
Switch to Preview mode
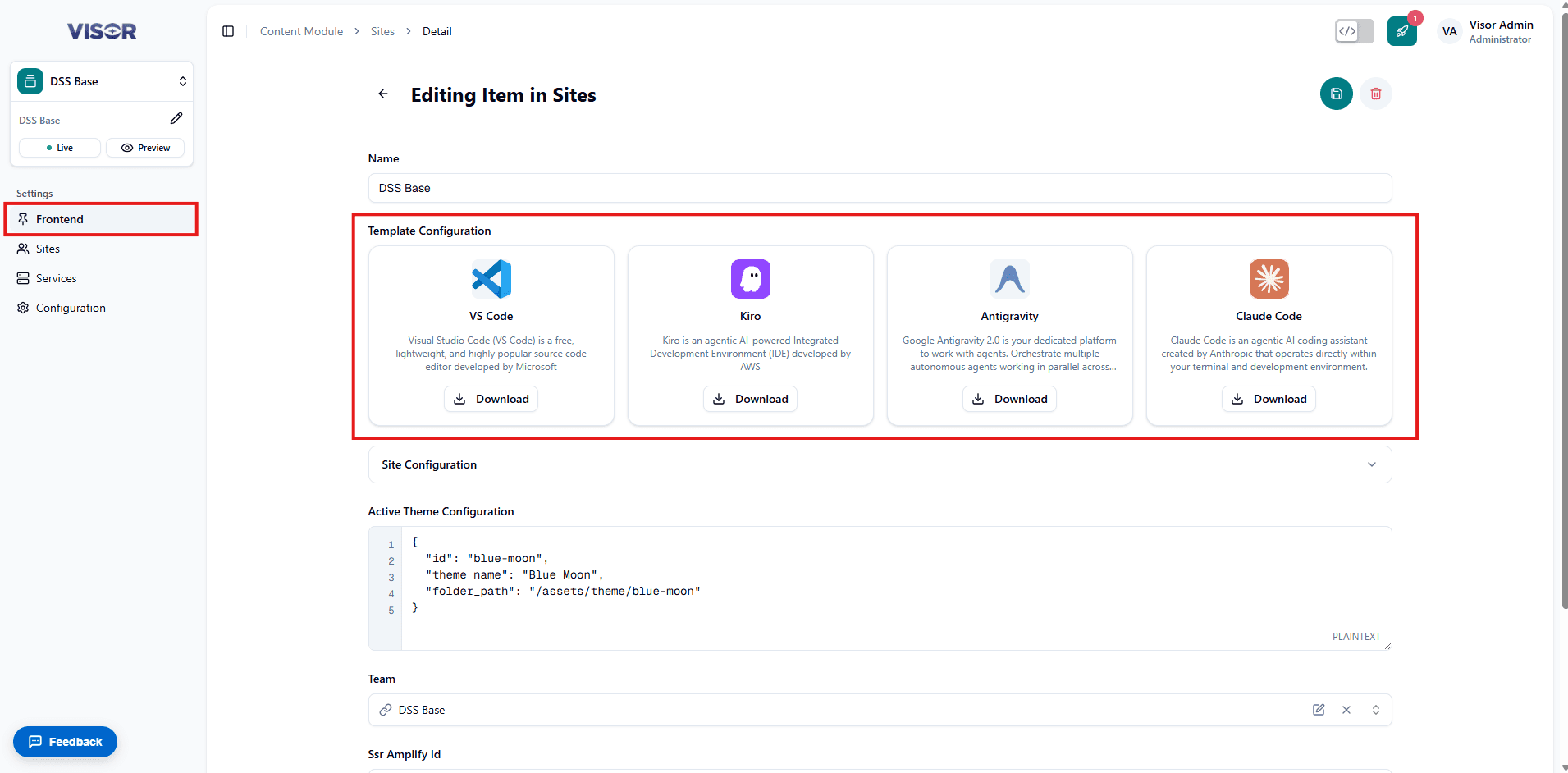point(145,148)
